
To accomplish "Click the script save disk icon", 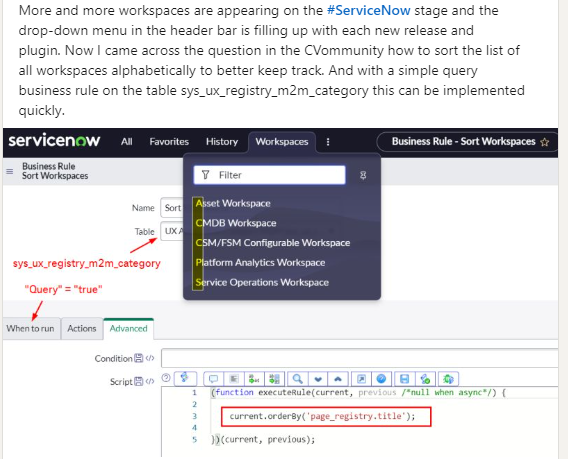I will point(404,379).
